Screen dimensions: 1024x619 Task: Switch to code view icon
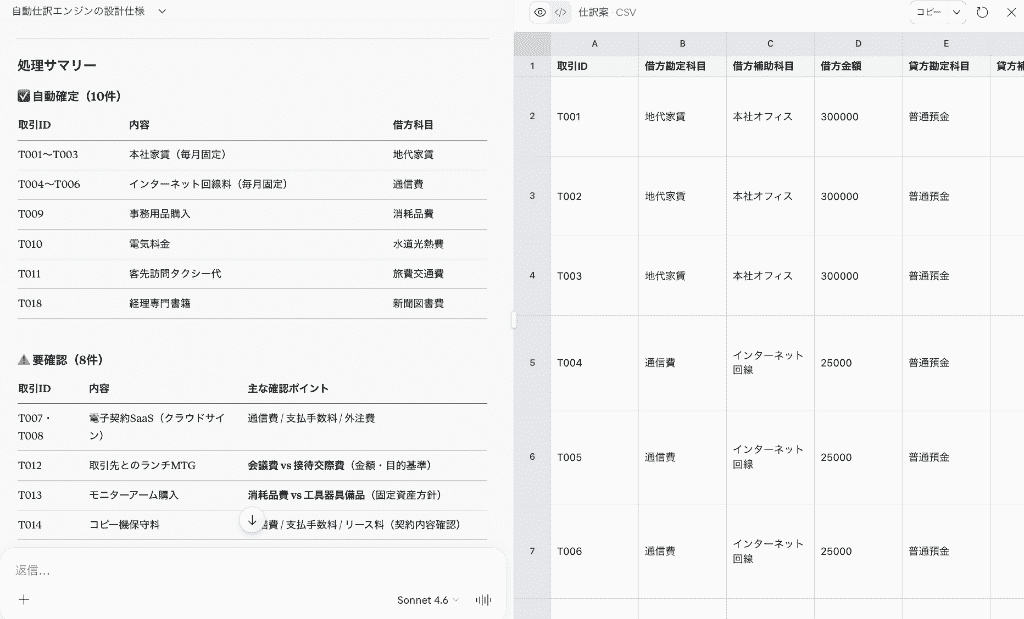click(x=560, y=12)
